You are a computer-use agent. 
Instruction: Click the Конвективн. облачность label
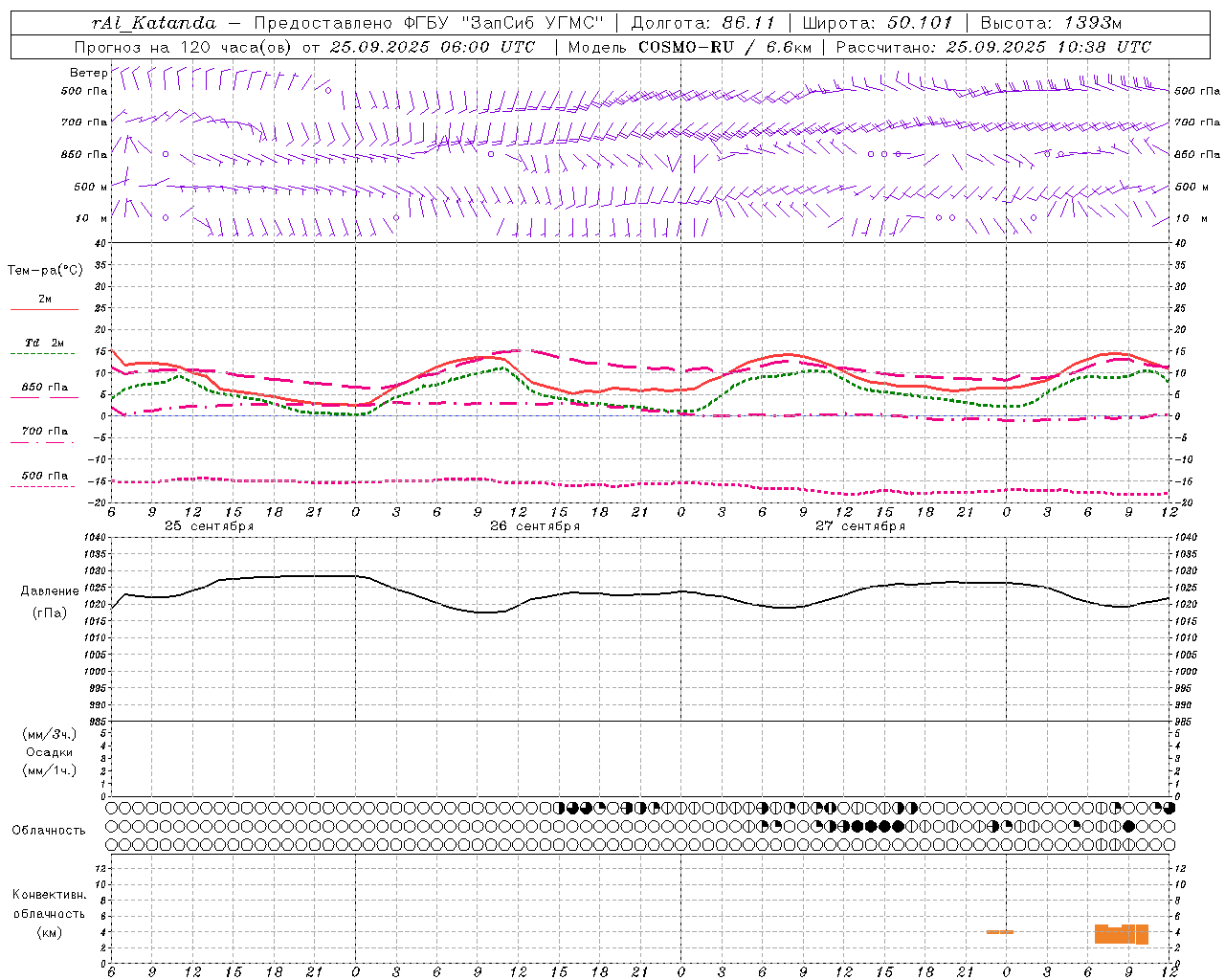49,904
